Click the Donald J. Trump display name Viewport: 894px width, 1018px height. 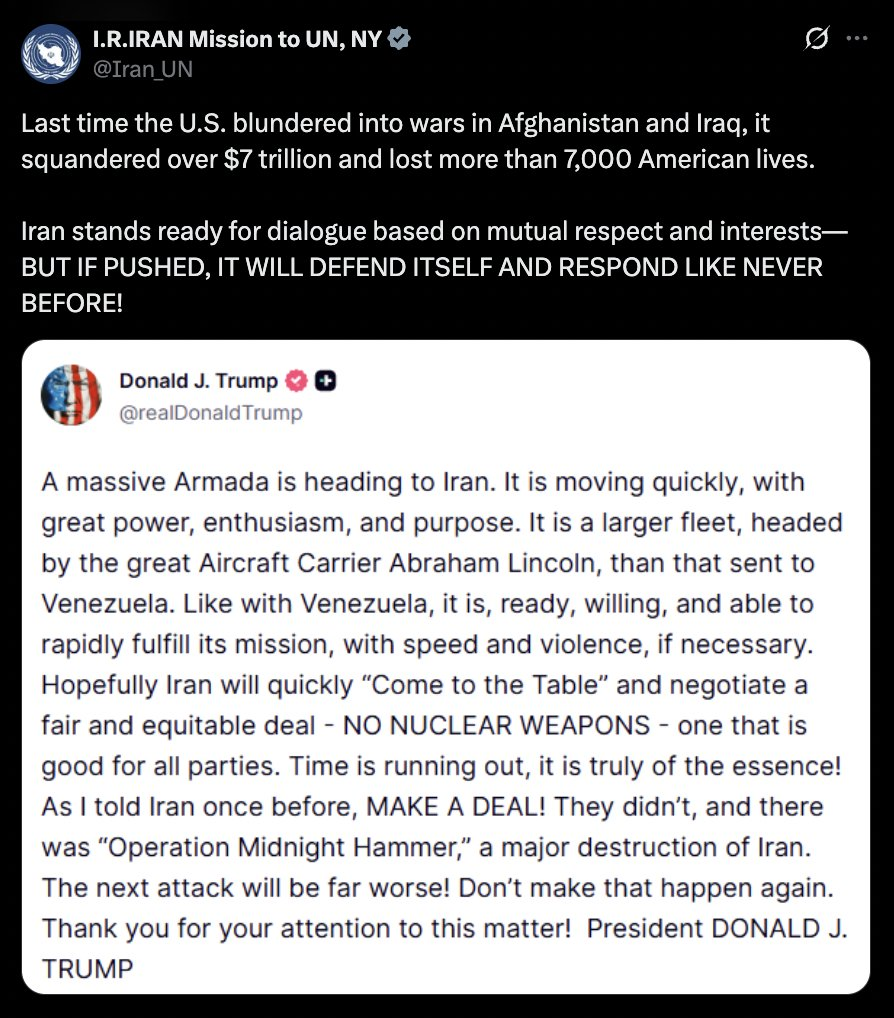[x=199, y=381]
